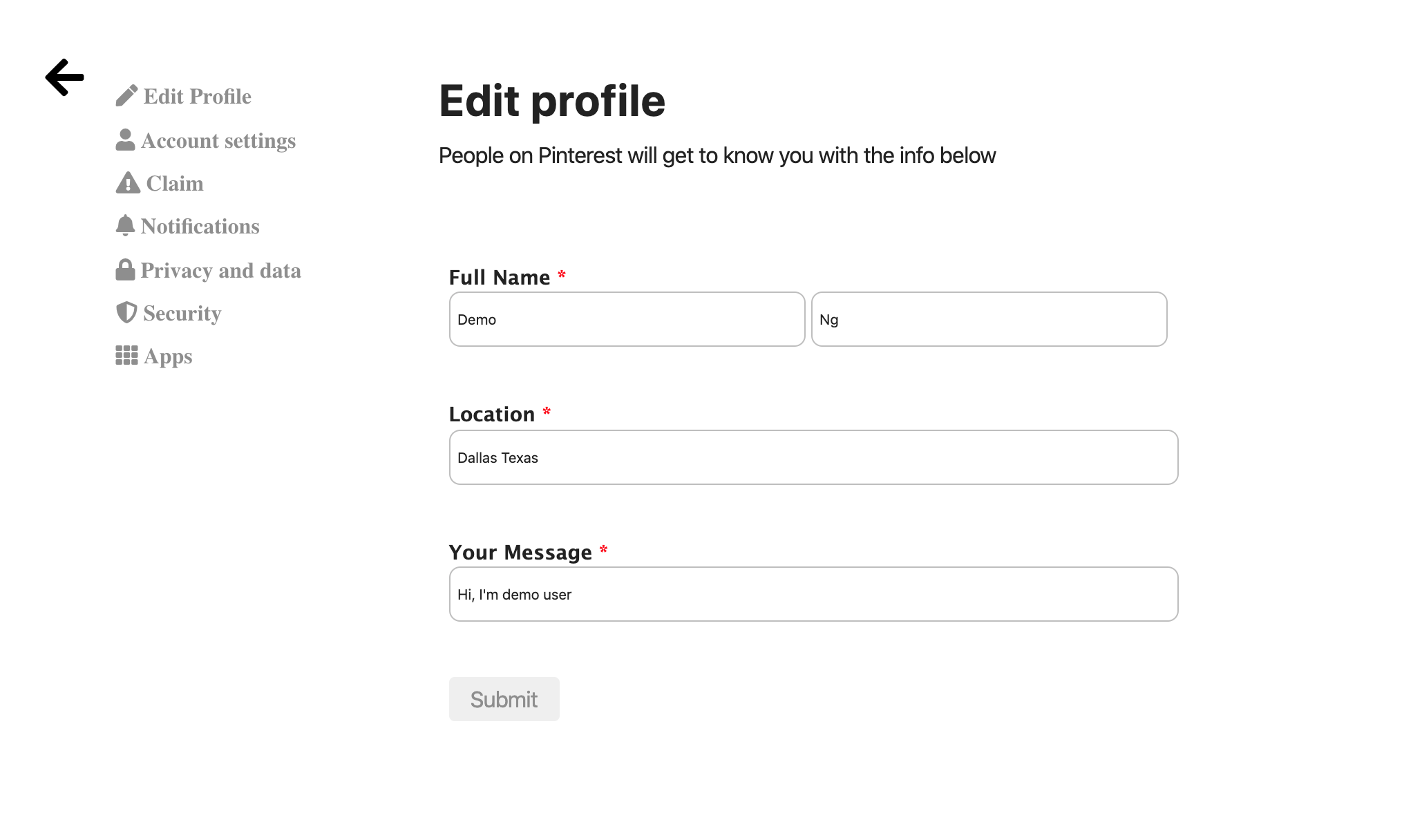1422x840 pixels.
Task: Open the Notifications settings page
Action: point(200,227)
